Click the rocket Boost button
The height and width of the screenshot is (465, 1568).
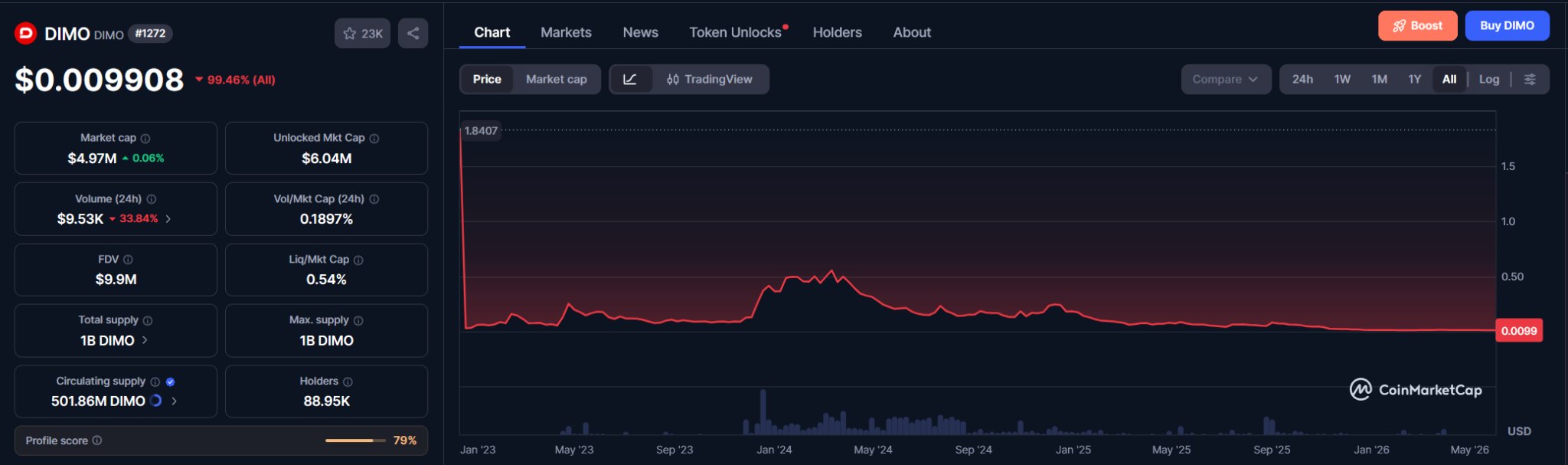[x=1417, y=25]
